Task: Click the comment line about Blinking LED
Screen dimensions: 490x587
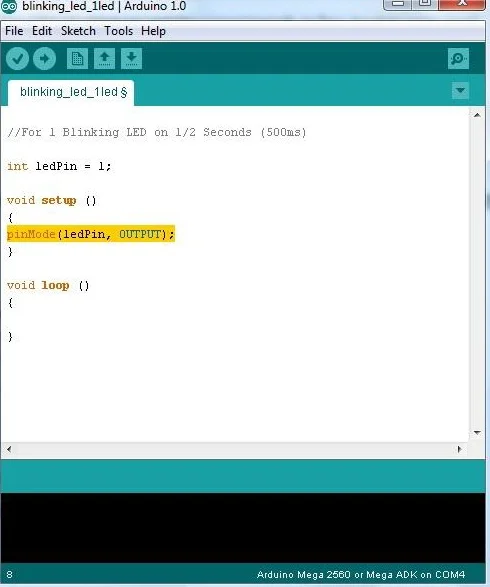Action: [157, 132]
